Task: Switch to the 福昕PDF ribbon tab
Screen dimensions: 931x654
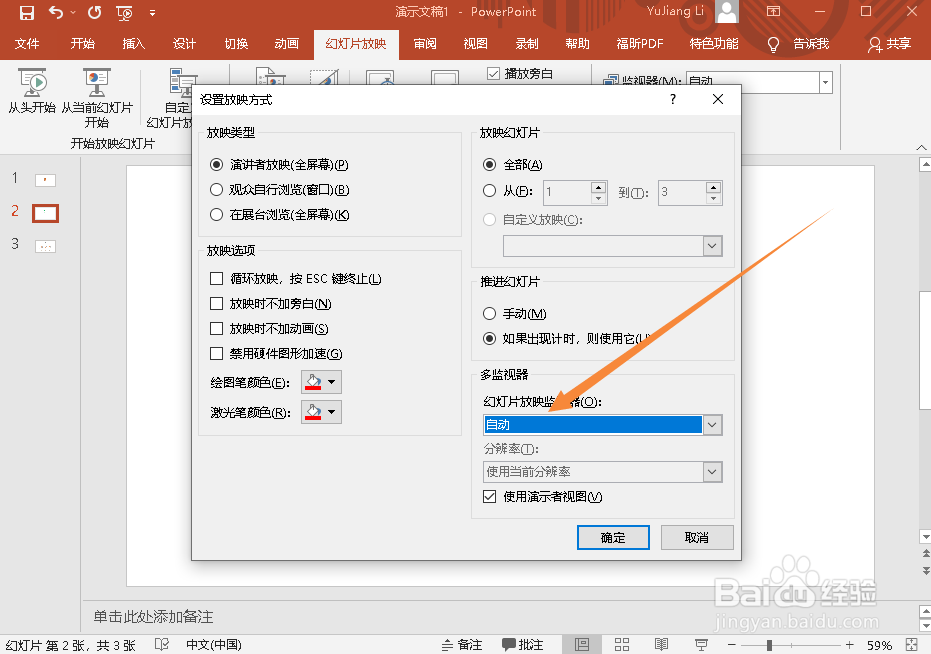Action: point(640,44)
